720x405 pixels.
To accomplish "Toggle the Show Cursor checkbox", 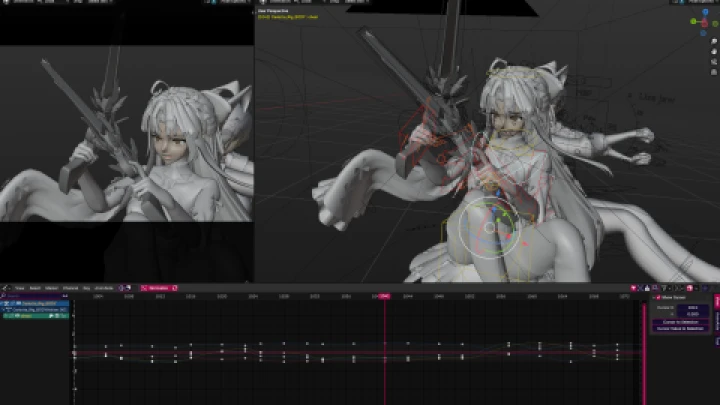I will (658, 298).
